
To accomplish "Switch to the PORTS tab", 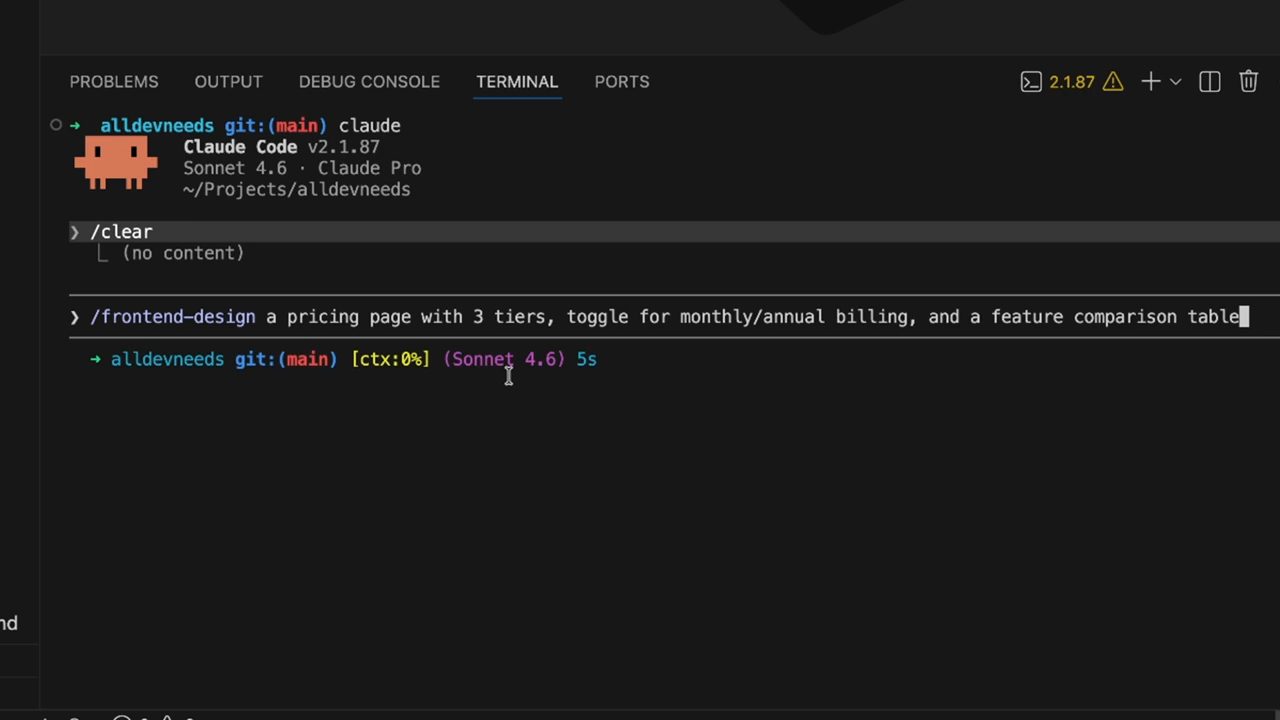I will tap(622, 82).
